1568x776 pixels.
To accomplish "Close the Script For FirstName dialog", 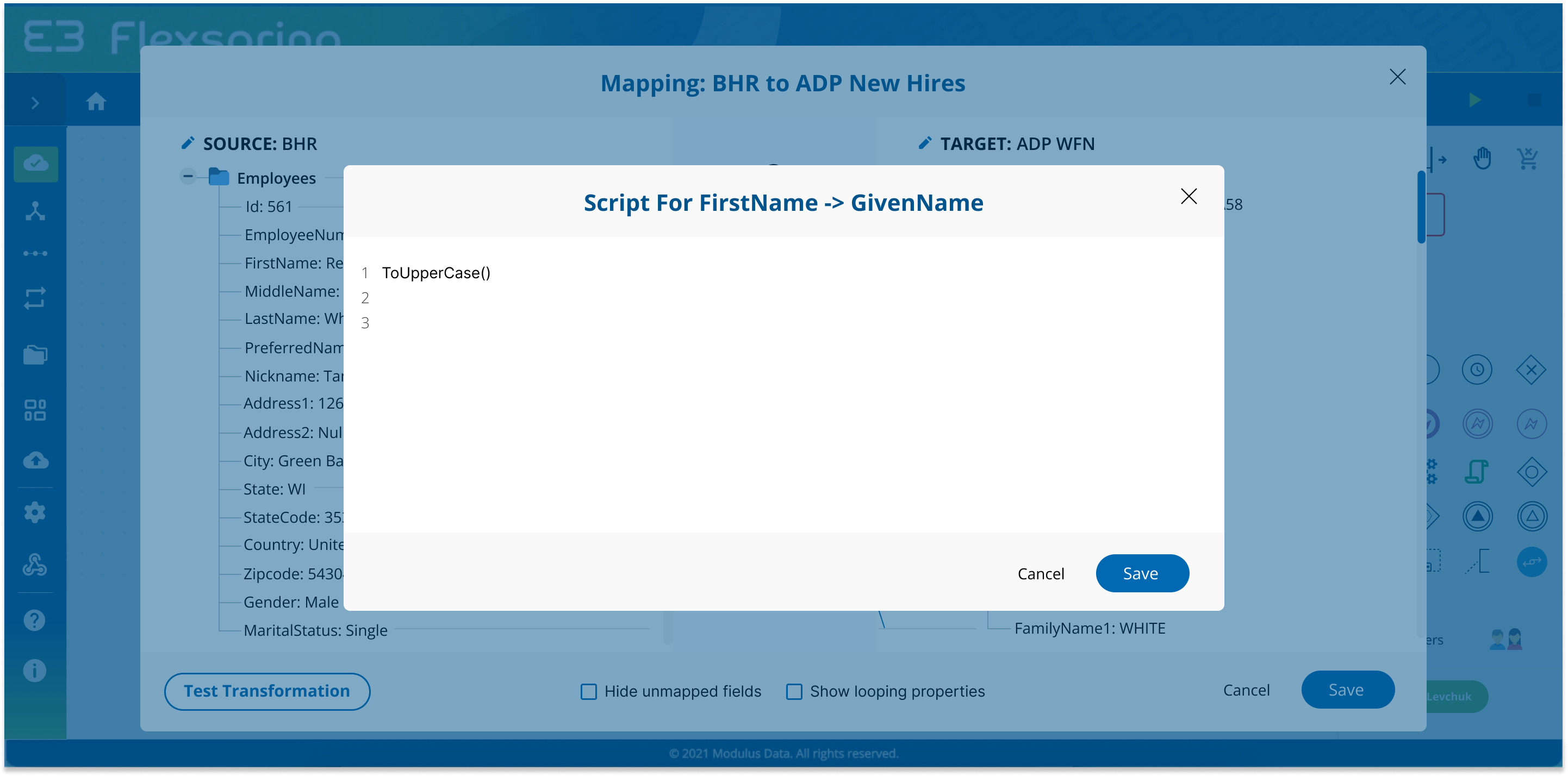I will tap(1188, 196).
